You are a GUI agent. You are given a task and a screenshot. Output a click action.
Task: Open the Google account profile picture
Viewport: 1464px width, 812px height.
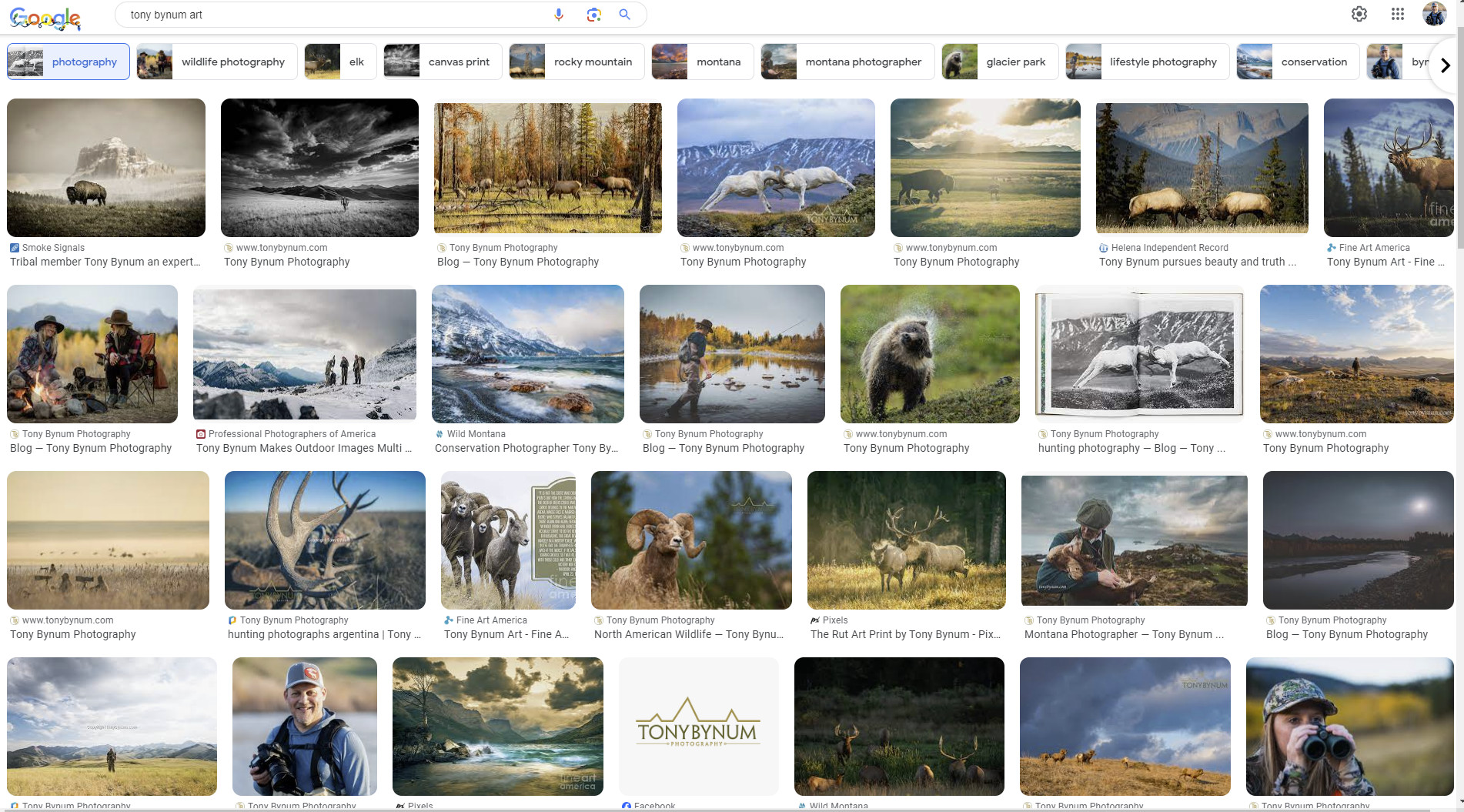[x=1434, y=14]
